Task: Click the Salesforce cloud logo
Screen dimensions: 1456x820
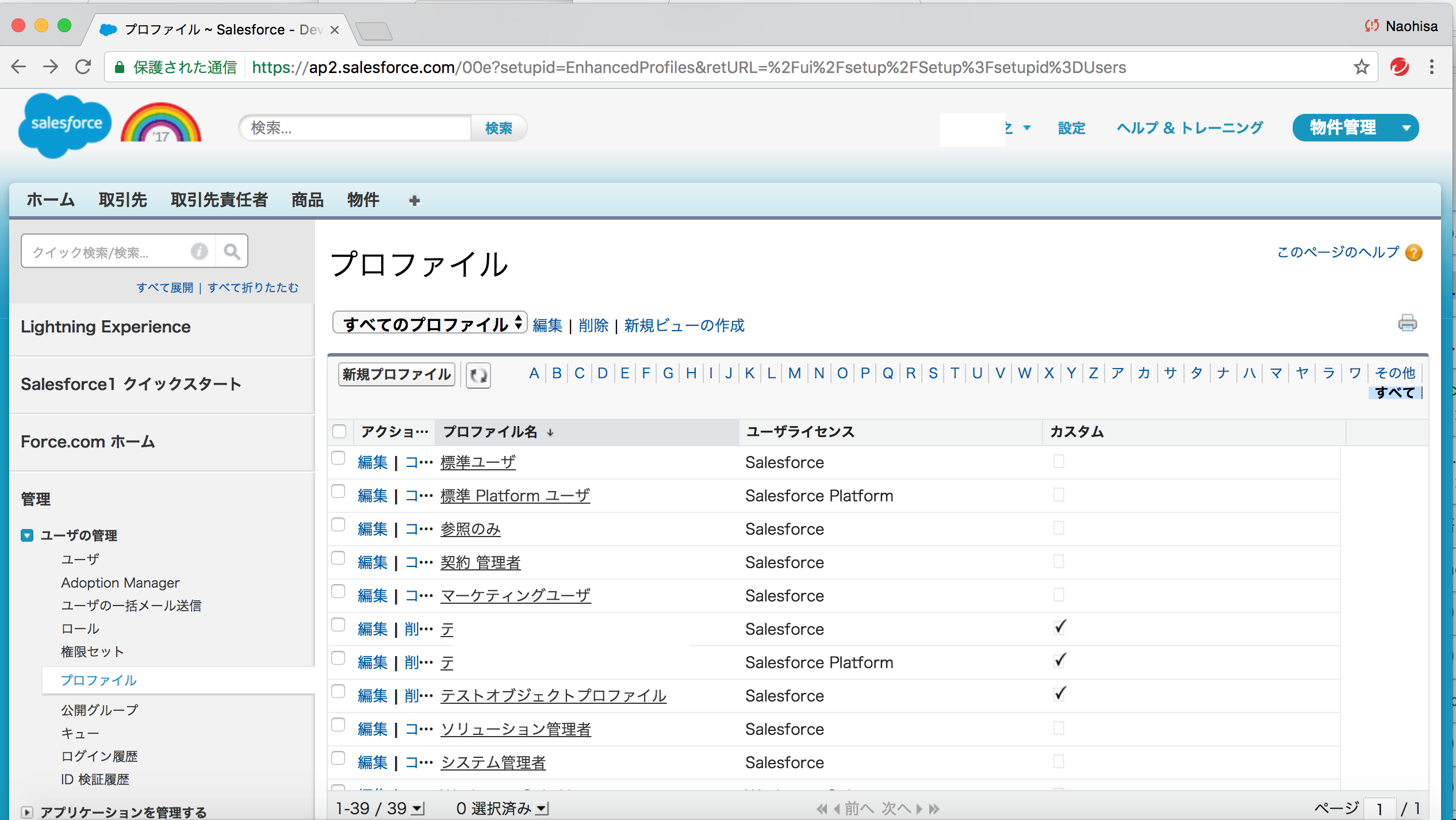Action: [64, 125]
